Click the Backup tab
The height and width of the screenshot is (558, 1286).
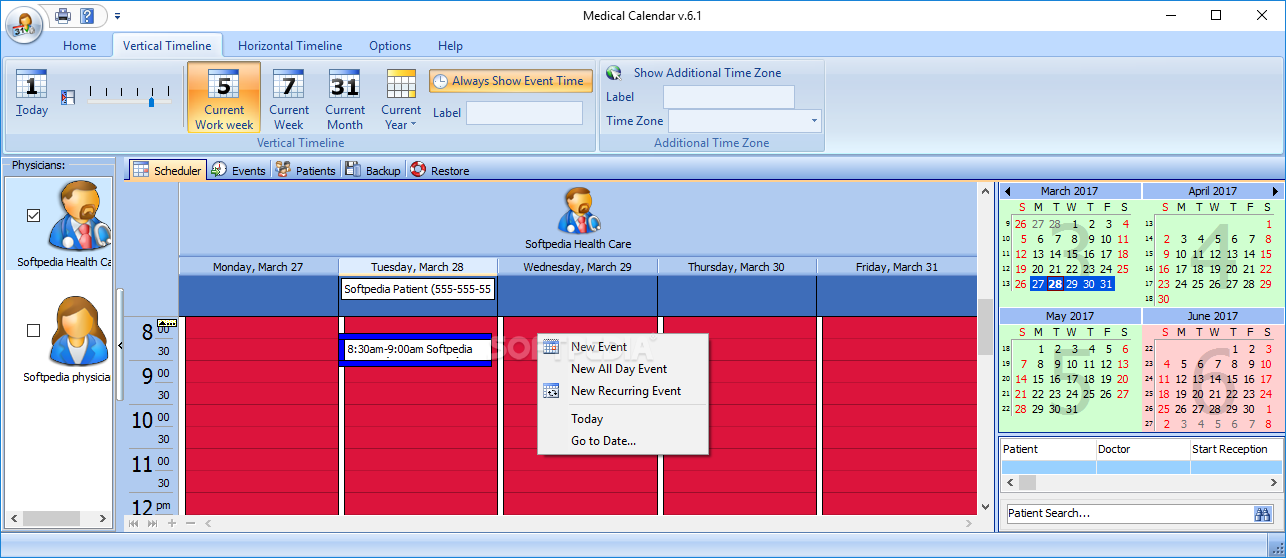tap(373, 170)
